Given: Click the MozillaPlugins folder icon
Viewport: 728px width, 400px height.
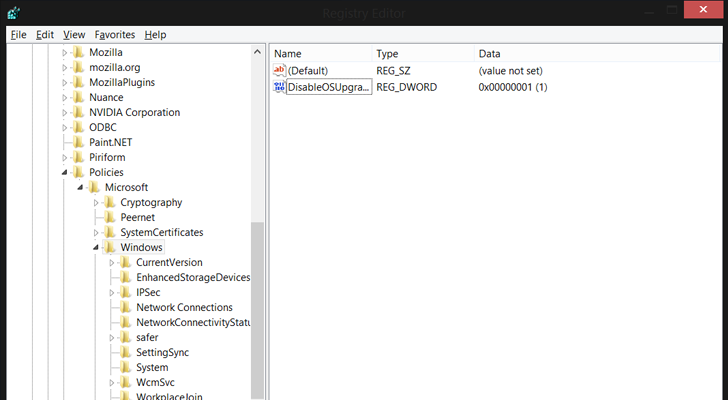Looking at the screenshot, I should [78, 82].
